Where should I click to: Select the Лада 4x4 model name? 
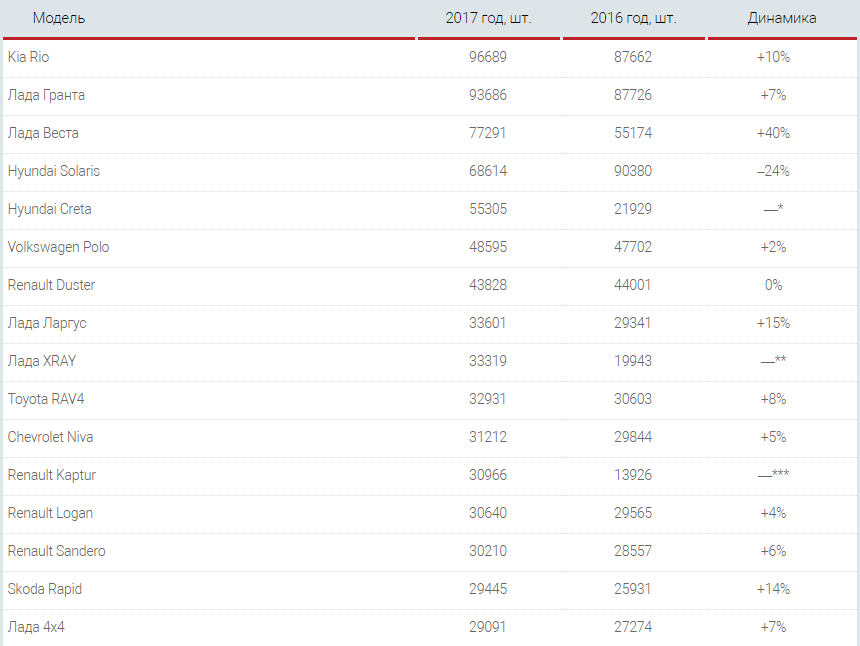36,627
